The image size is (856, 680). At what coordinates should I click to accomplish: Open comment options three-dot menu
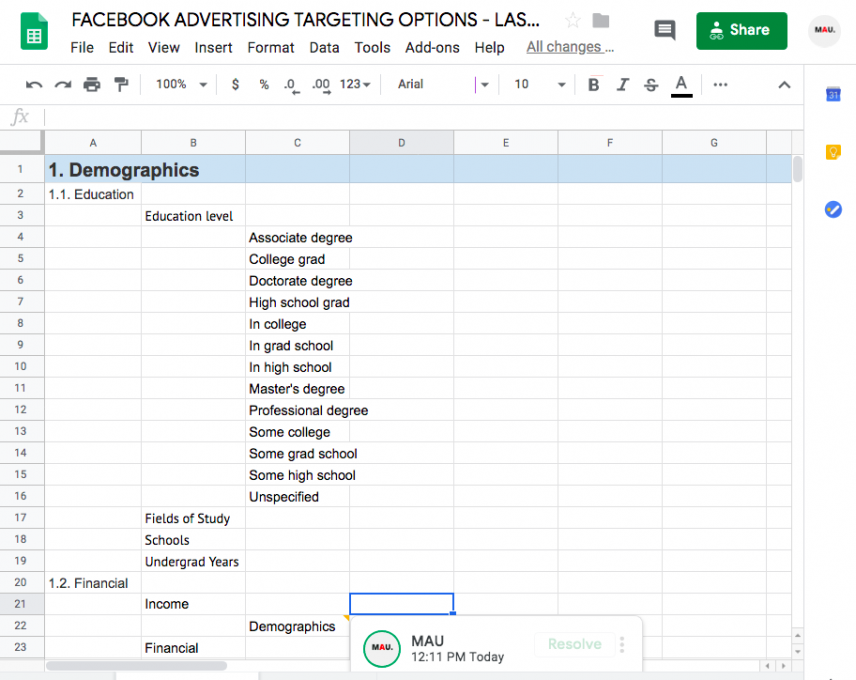622,645
